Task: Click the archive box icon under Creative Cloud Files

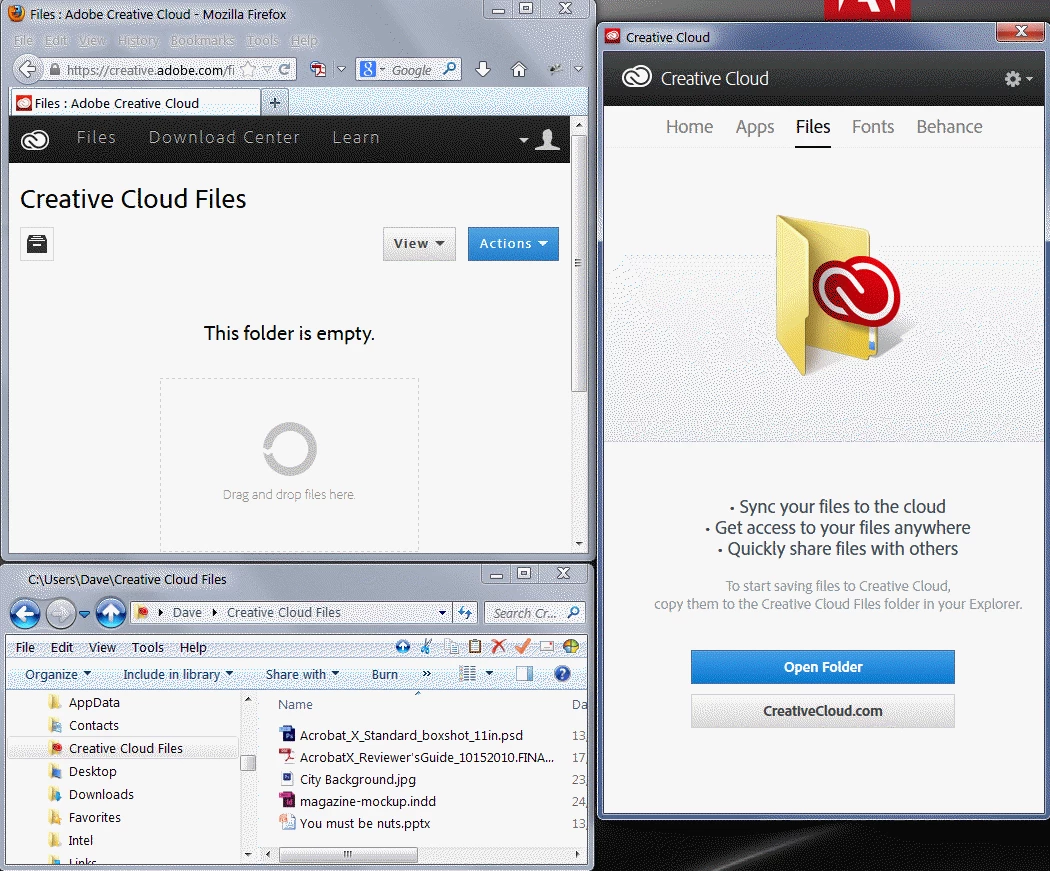Action: coord(37,243)
